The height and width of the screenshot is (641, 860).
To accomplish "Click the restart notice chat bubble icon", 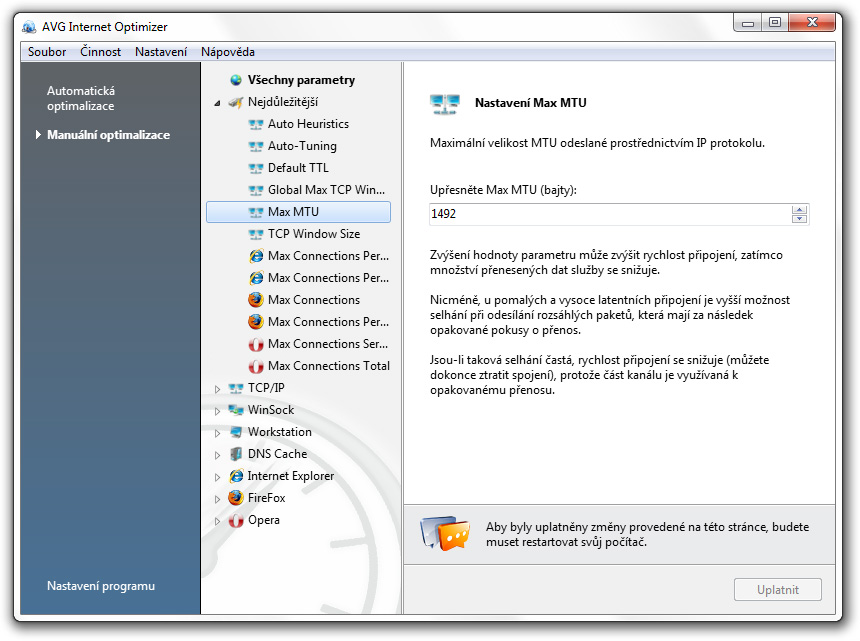I will click(445, 533).
